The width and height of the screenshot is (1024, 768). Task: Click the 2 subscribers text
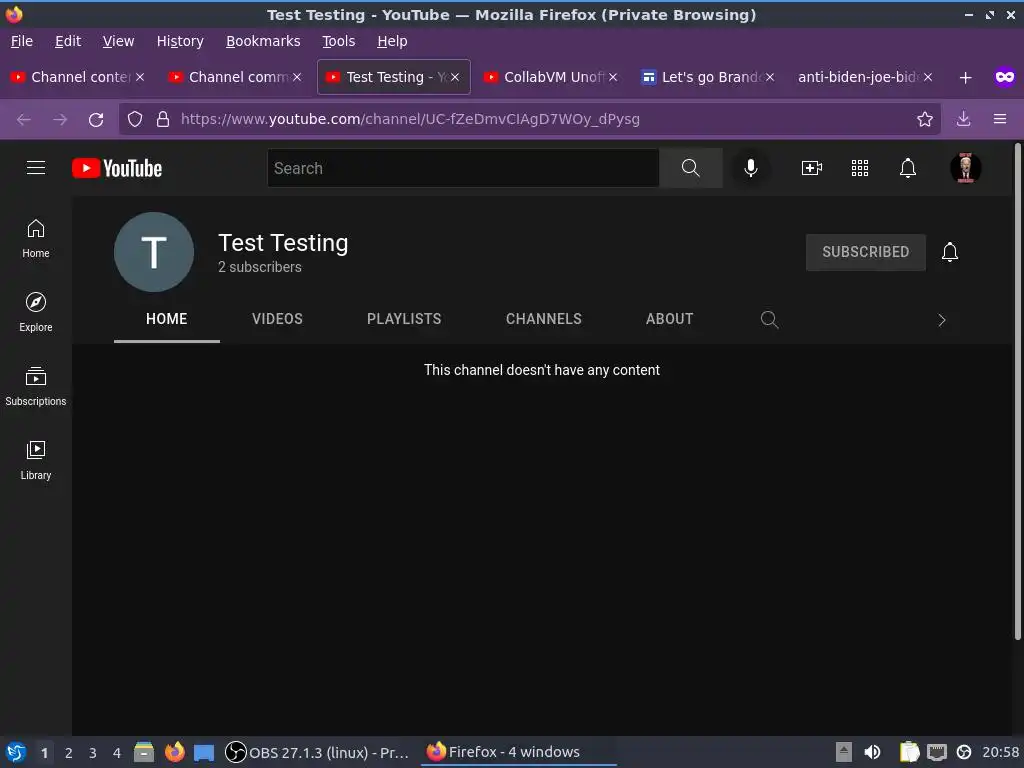(x=260, y=267)
